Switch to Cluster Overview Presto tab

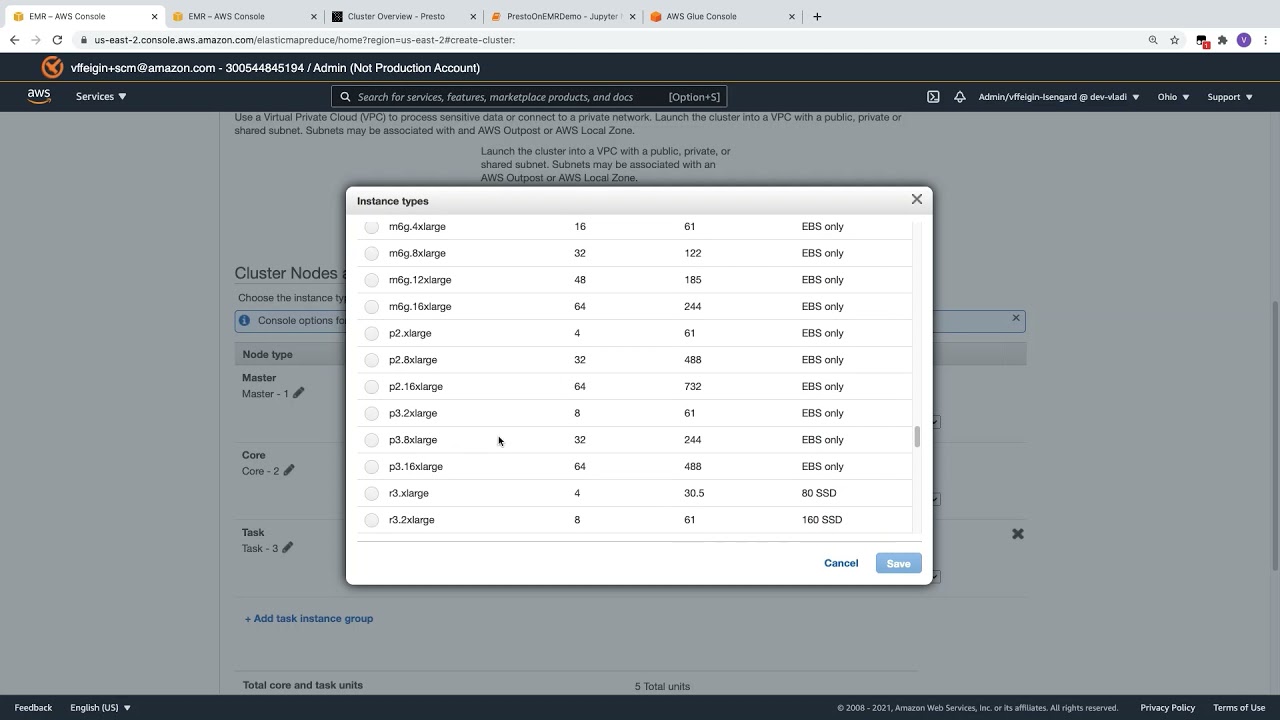pos(404,16)
